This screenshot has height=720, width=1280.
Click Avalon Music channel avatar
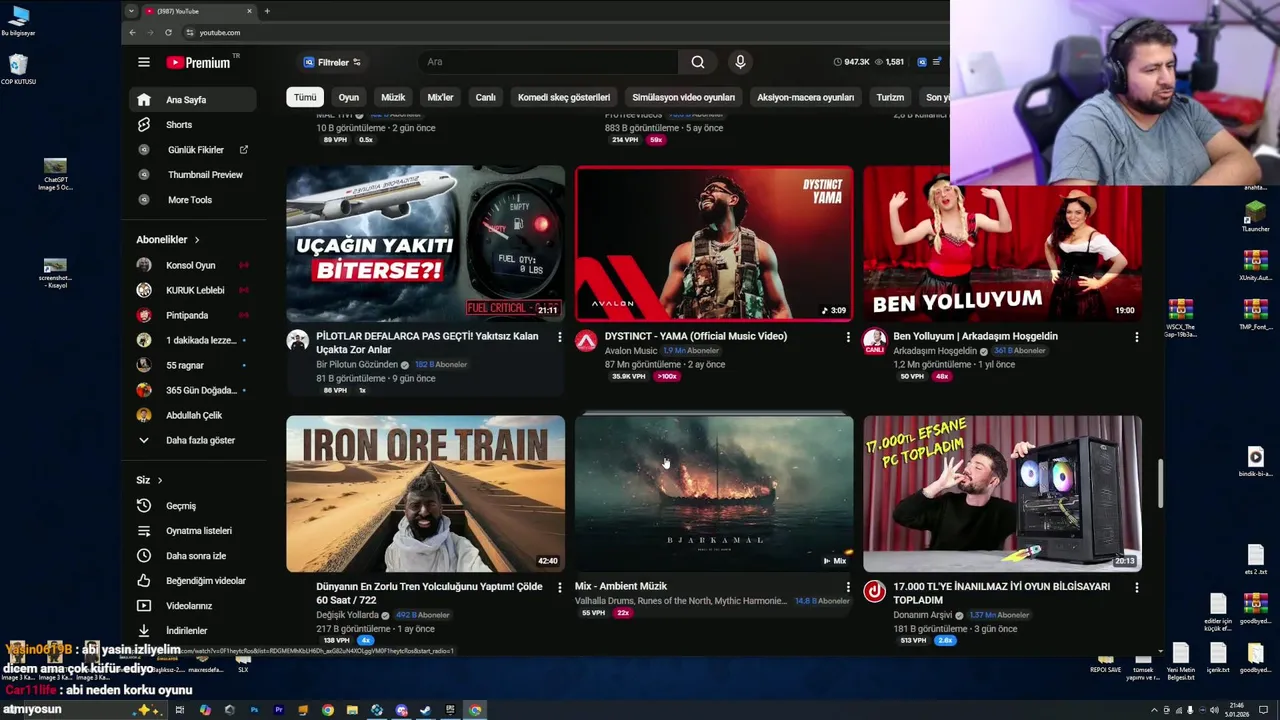point(586,341)
